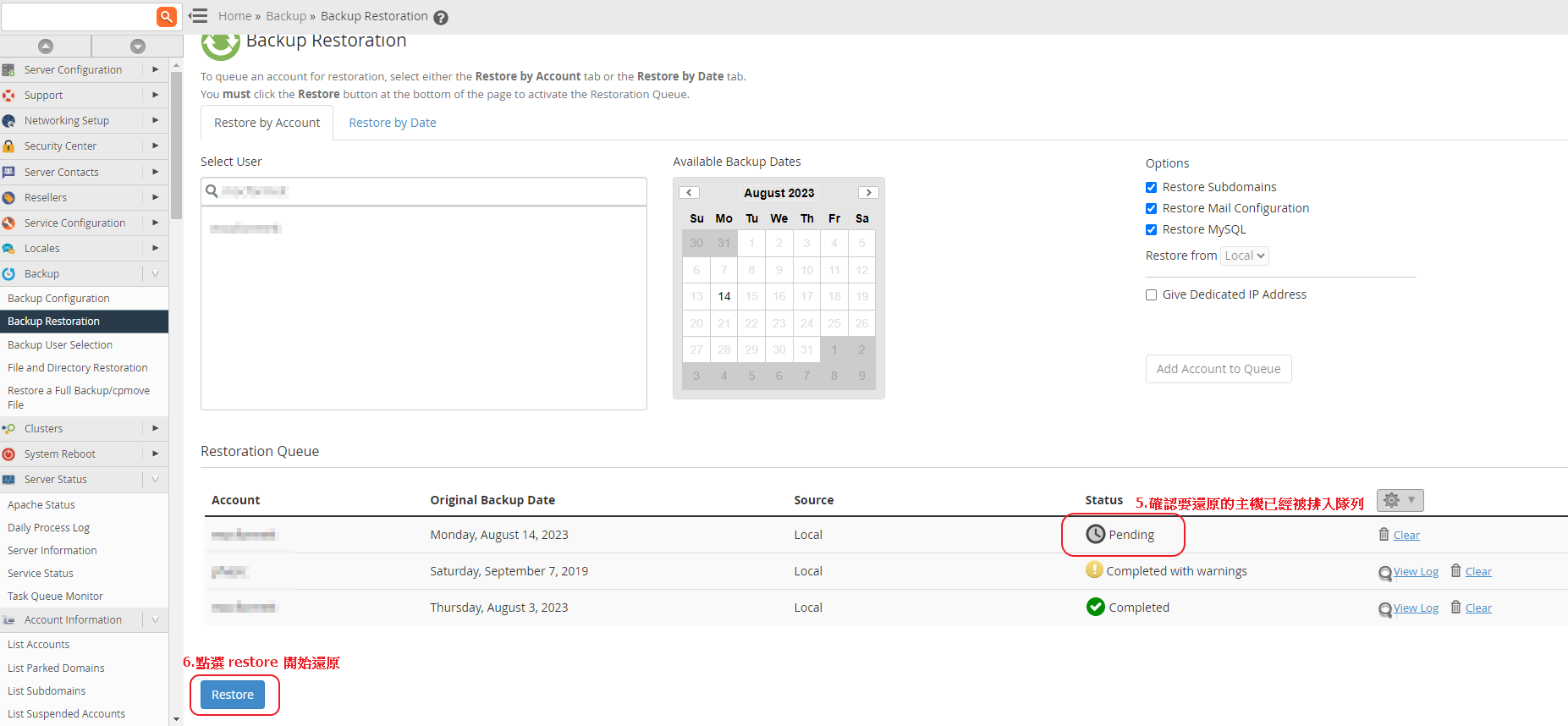Open the View Log magnifier for Completed row
This screenshot has height=726, width=1568.
[x=1385, y=608]
